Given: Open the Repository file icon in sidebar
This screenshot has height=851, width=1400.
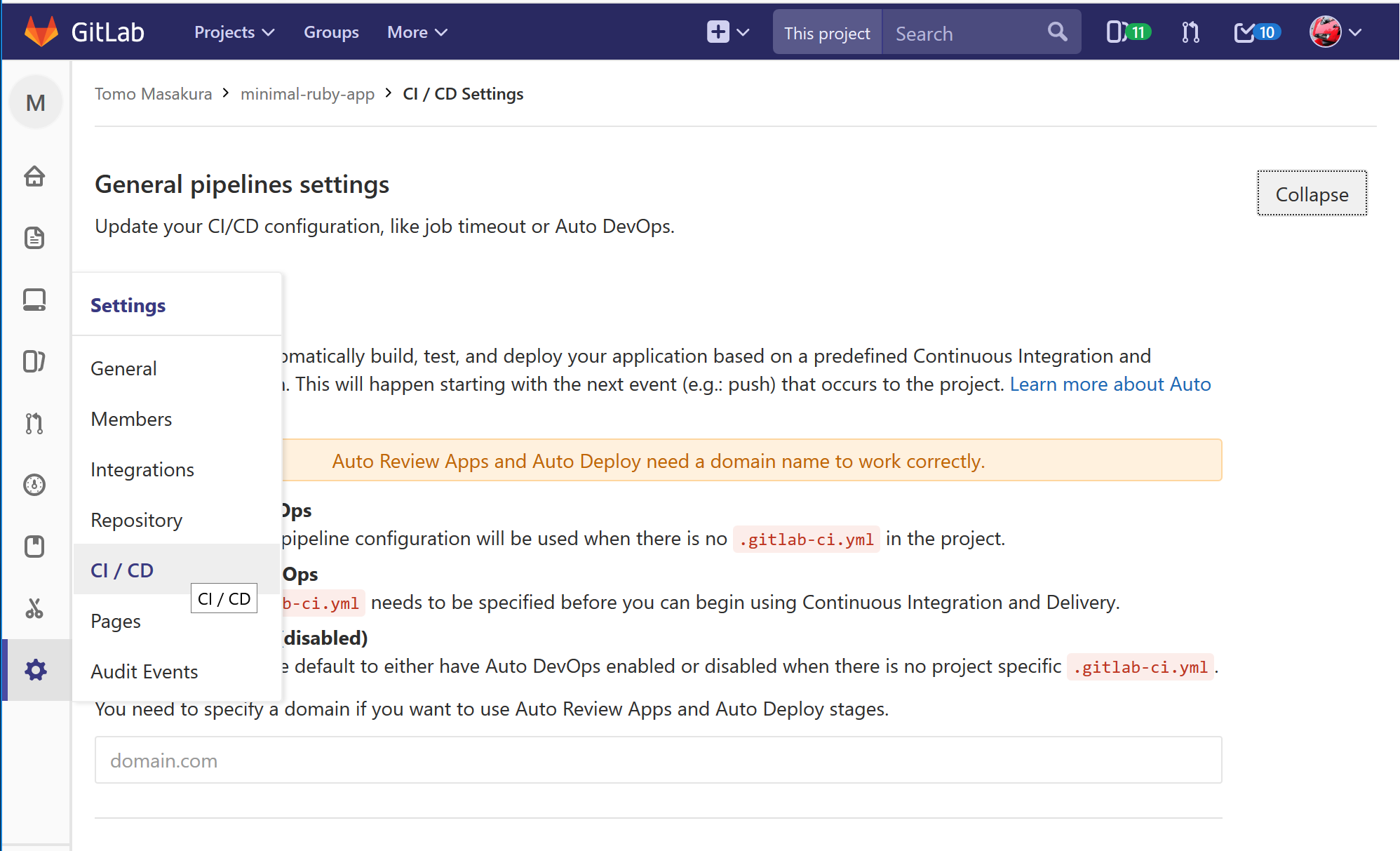Looking at the screenshot, I should pos(34,238).
